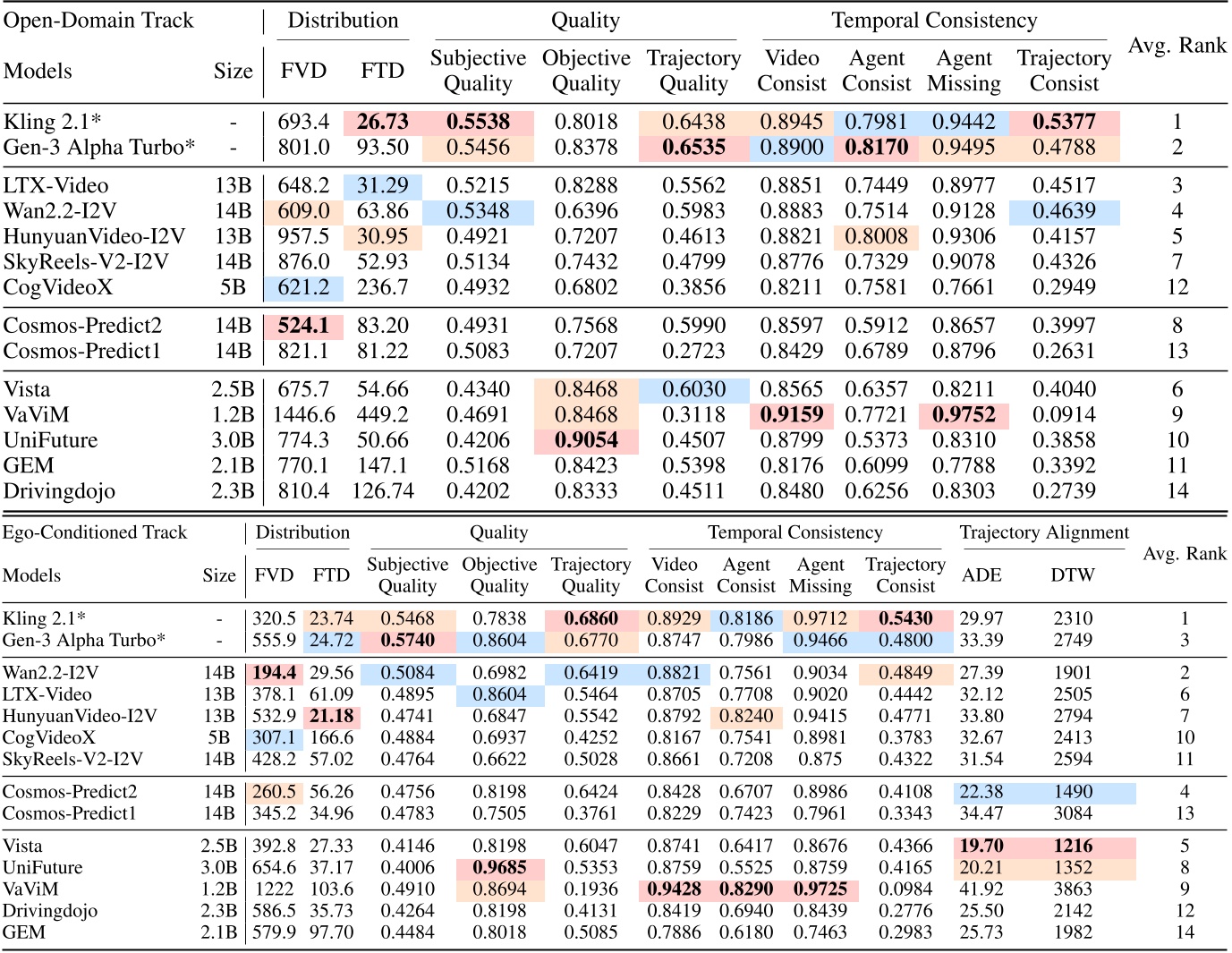The height and width of the screenshot is (953, 1232).
Task: Select the Subjective Quality header
Action: pyautogui.click(x=478, y=71)
